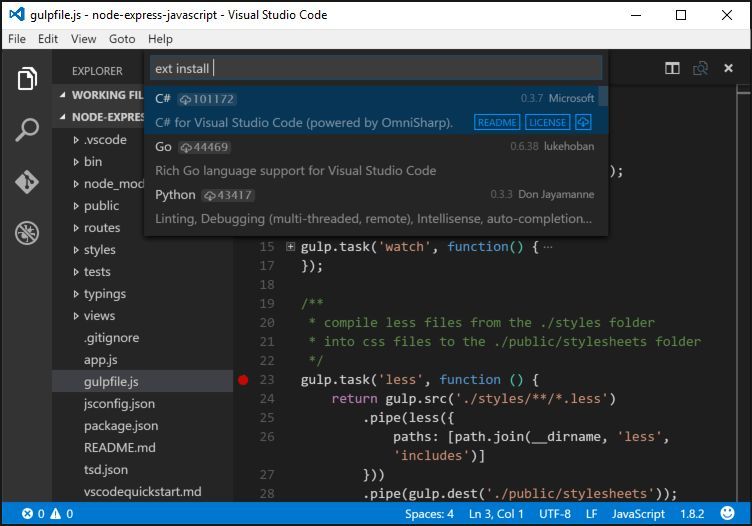Viewport: 752px width, 526px height.
Task: Collapse the WORKING FILES section
Action: tap(63, 95)
